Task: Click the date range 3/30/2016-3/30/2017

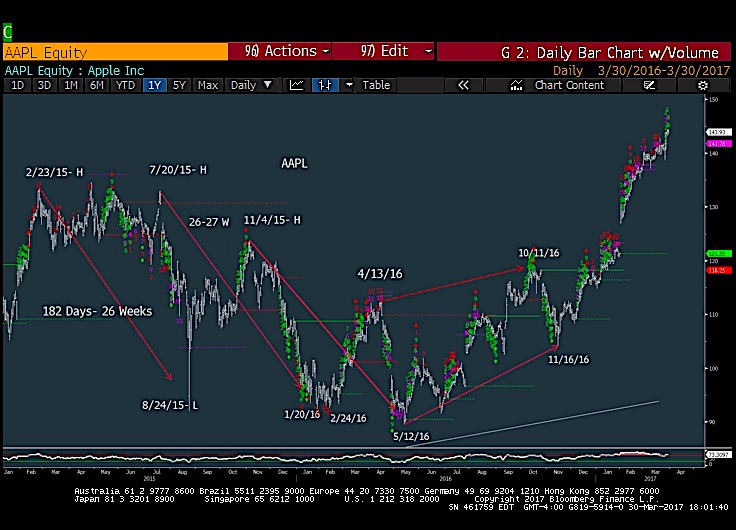Action: pyautogui.click(x=664, y=71)
